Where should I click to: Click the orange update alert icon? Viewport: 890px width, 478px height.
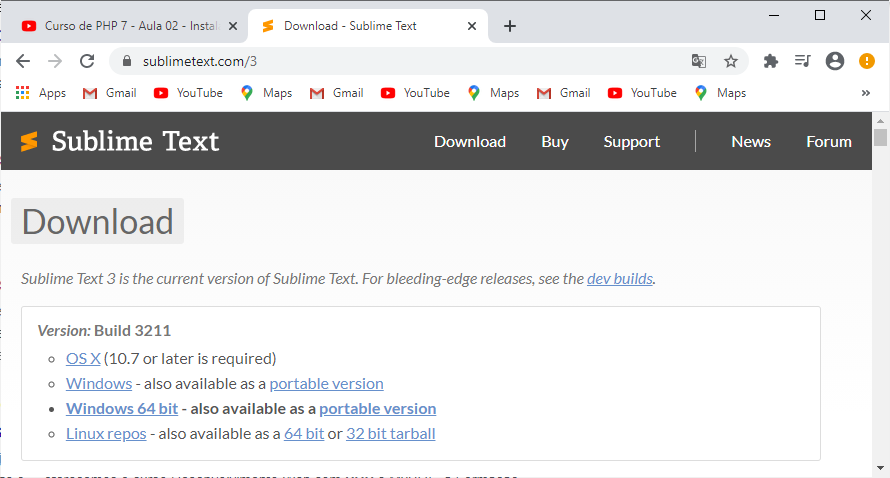click(x=867, y=61)
